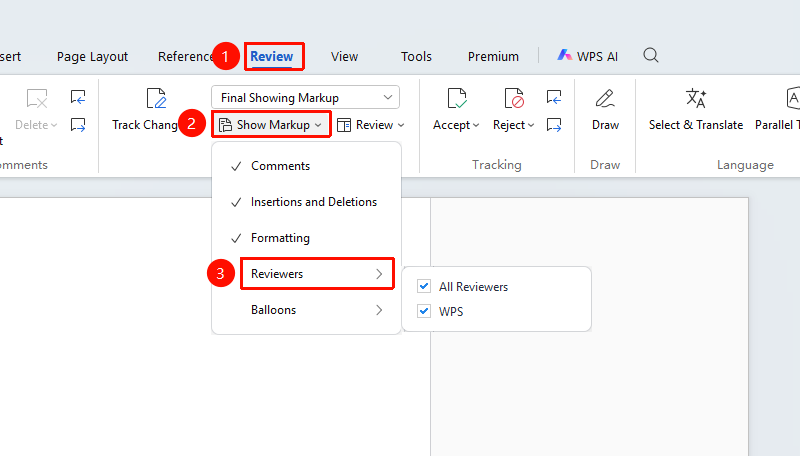Click the Accept changes icon
The width and height of the screenshot is (800, 456).
point(457,98)
